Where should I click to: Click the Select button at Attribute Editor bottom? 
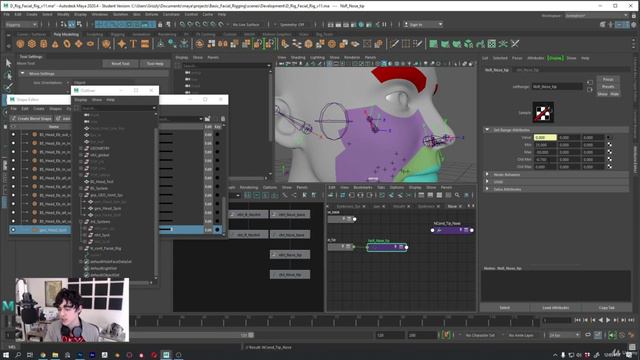[x=505, y=308]
